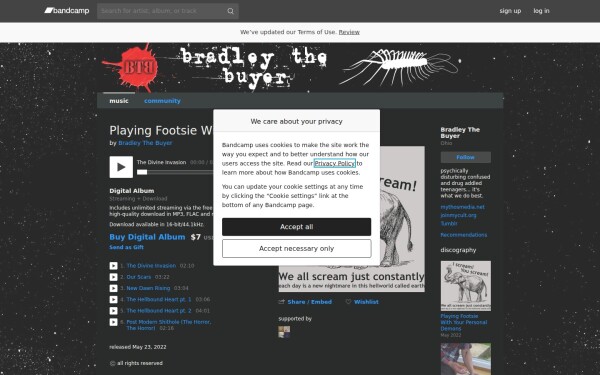This screenshot has width=600, height=375.
Task: Focus the artist, album, or track search field
Action: [x=168, y=11]
